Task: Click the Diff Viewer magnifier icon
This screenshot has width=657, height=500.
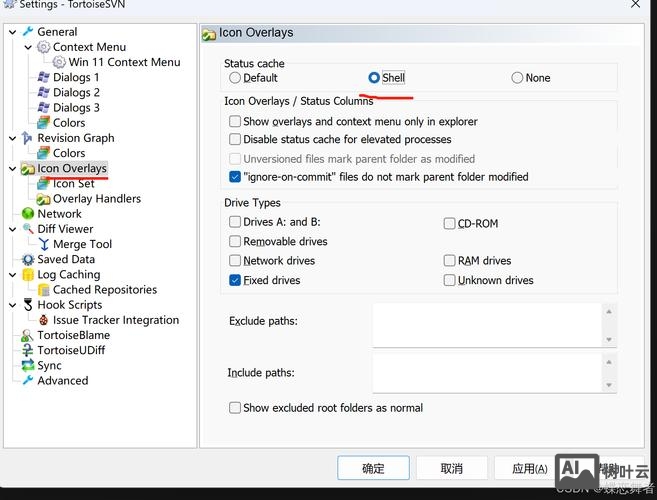Action: pos(28,229)
